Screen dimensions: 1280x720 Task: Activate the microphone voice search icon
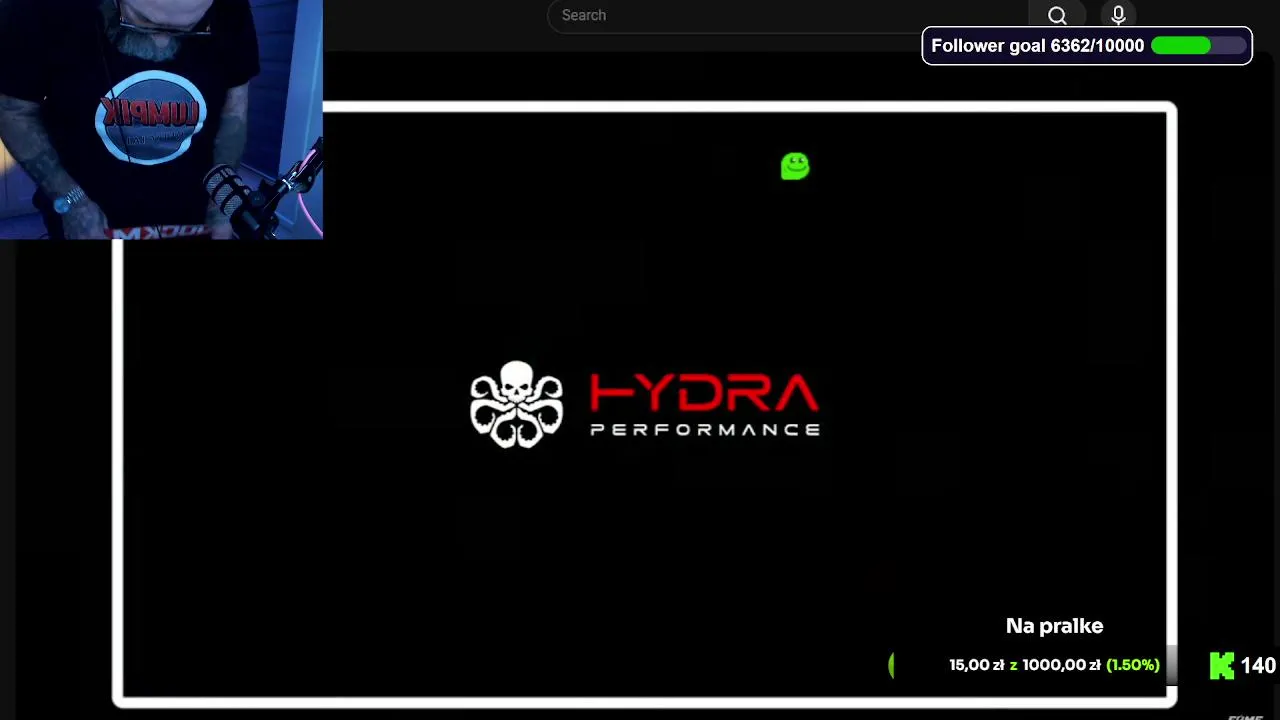pyautogui.click(x=1118, y=15)
